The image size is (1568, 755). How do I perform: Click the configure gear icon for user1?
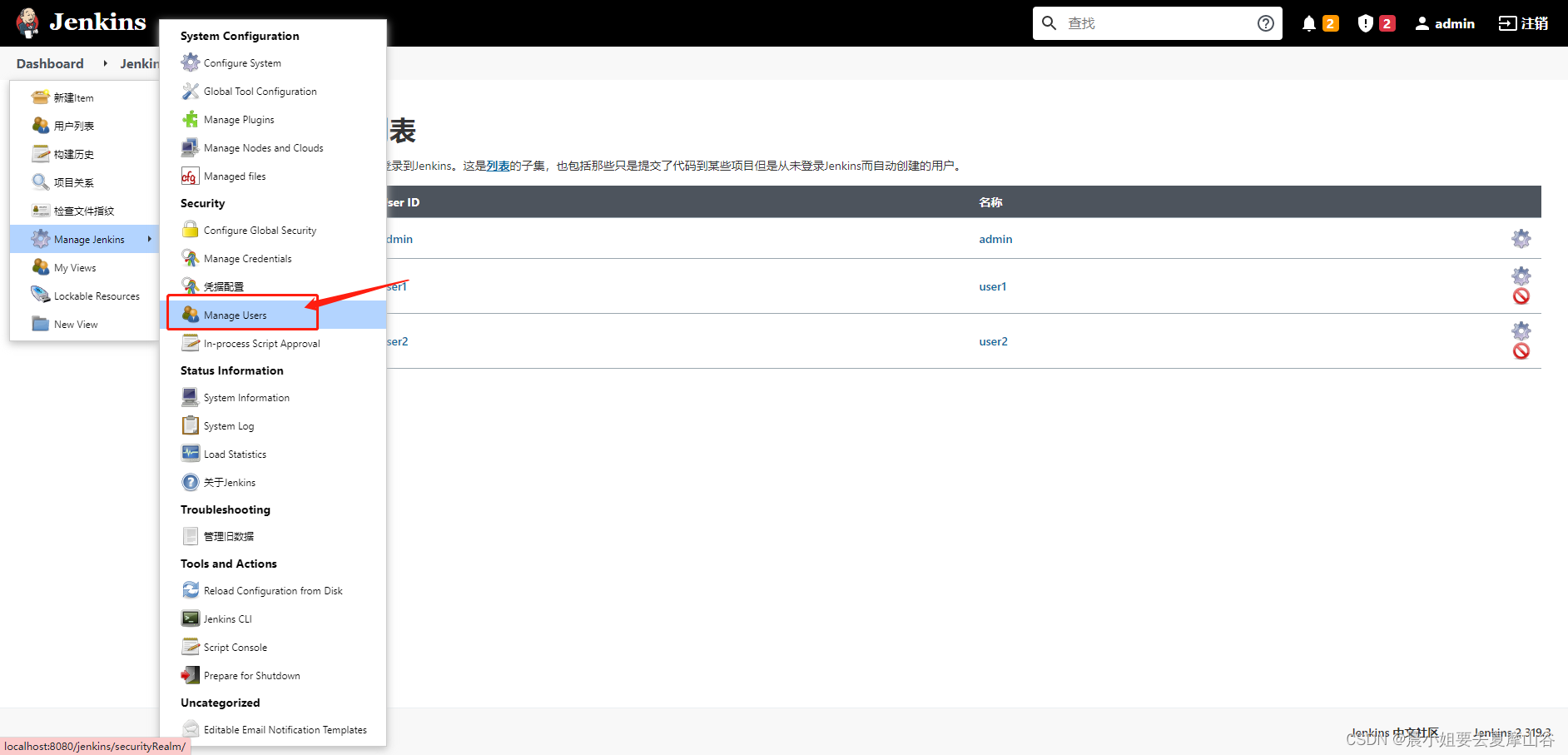pos(1521,276)
